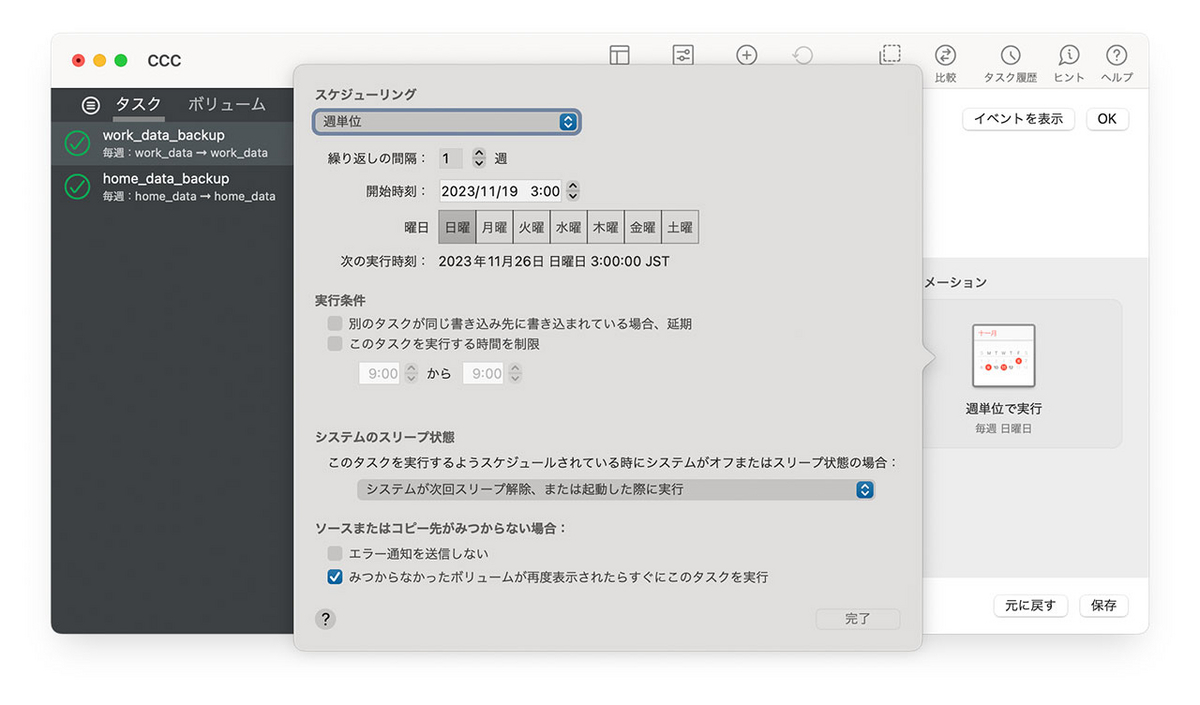The height and width of the screenshot is (705, 1200).
Task: Enable 別のタスクが同じ書き込み先 postpone checkbox
Action: pyautogui.click(x=335, y=324)
